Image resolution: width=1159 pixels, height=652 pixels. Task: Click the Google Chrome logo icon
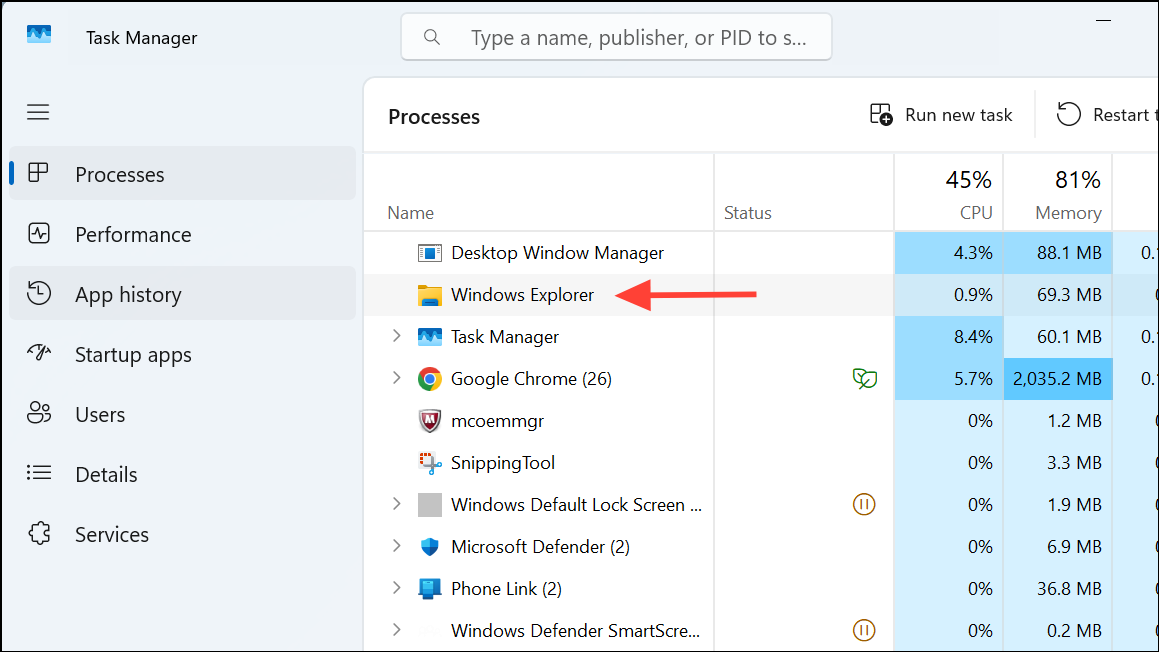click(429, 379)
